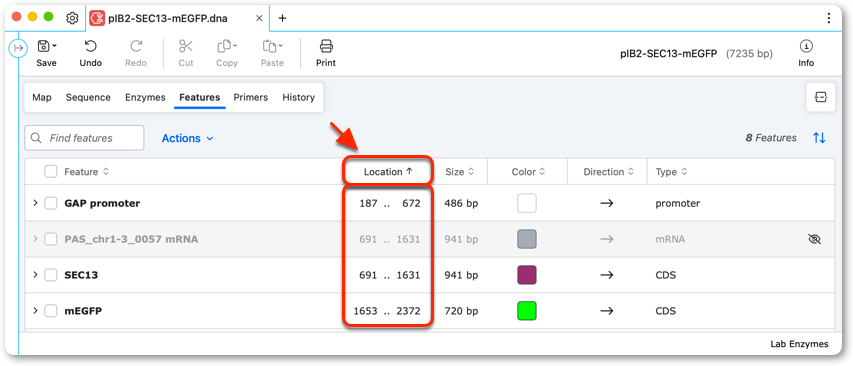Viewport: 853px width, 366px height.
Task: Add a new tab with plus icon
Action: (x=282, y=18)
